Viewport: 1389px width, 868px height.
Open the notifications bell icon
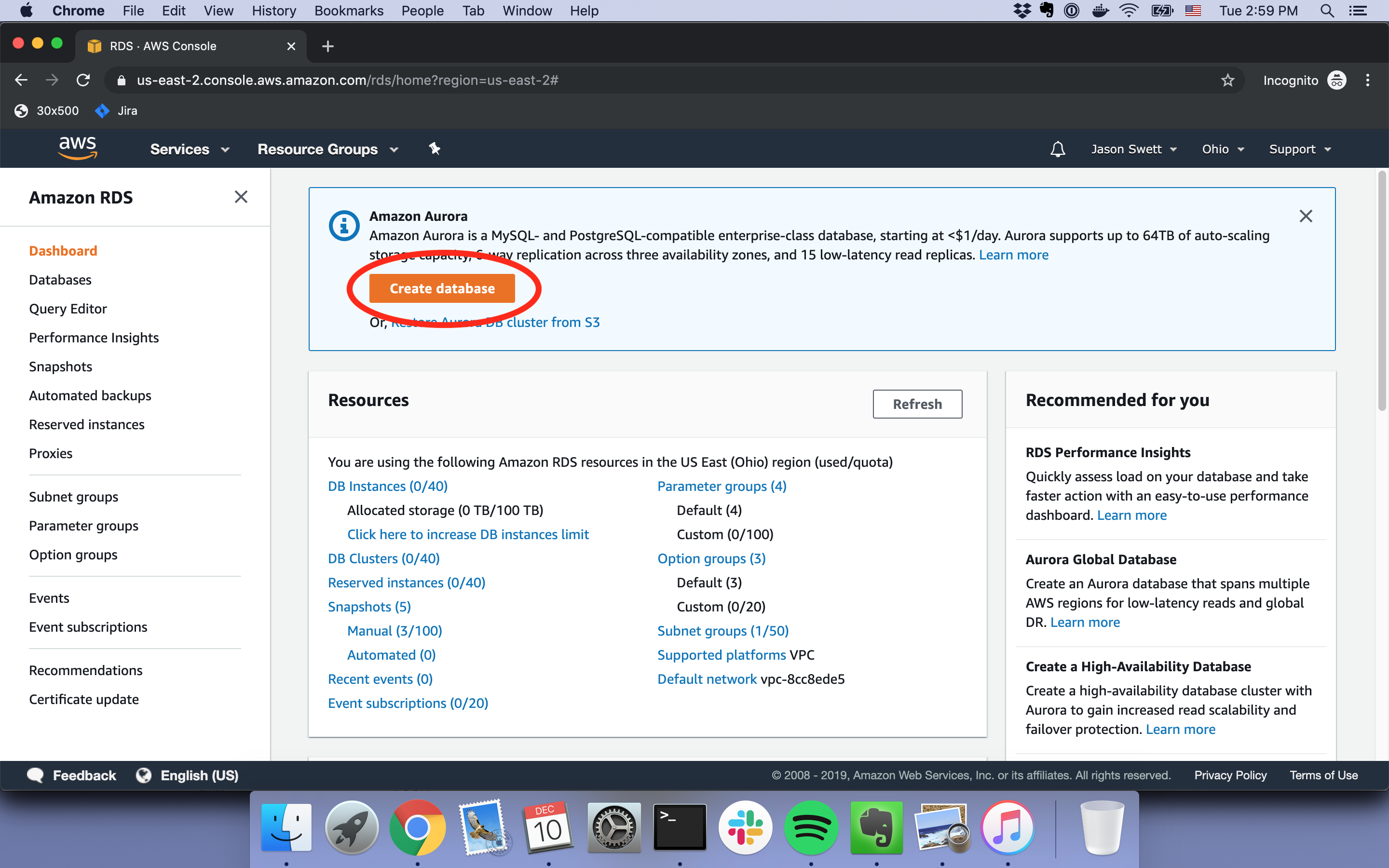point(1057,149)
